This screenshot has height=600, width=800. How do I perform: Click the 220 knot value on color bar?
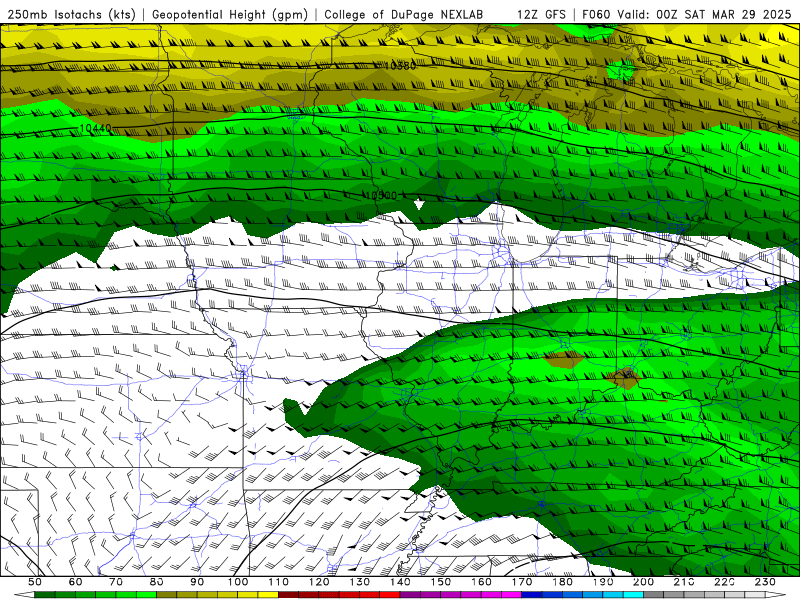pos(724,582)
